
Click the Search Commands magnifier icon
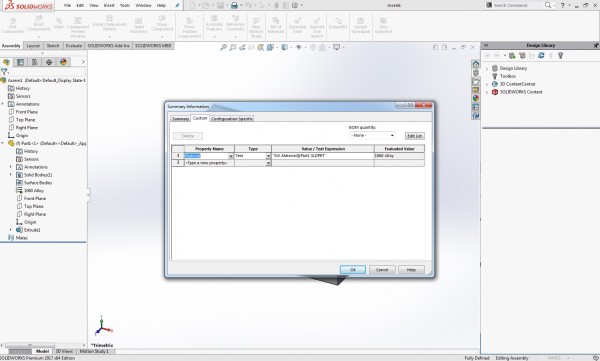click(548, 5)
